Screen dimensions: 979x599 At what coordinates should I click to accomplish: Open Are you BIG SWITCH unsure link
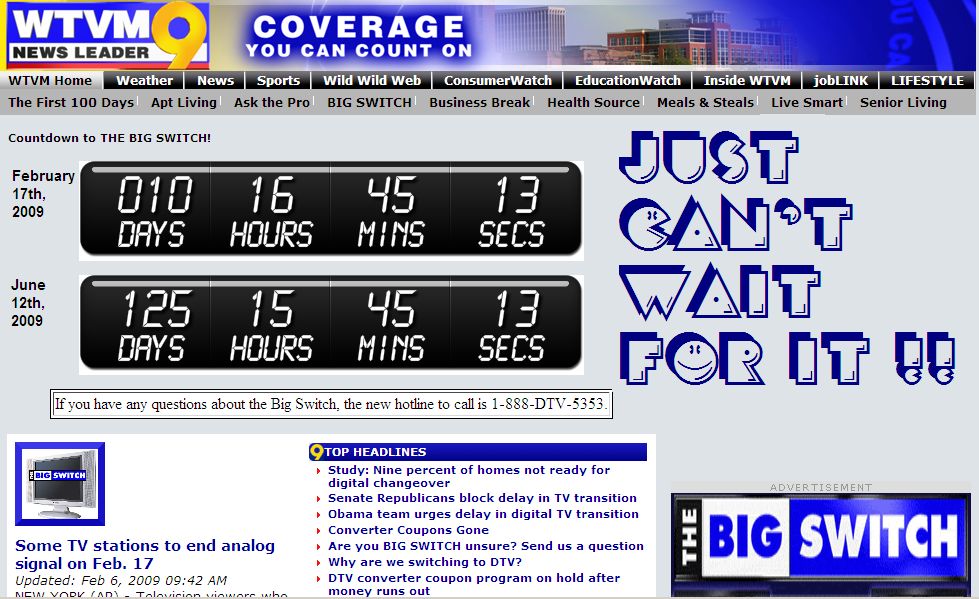click(486, 546)
